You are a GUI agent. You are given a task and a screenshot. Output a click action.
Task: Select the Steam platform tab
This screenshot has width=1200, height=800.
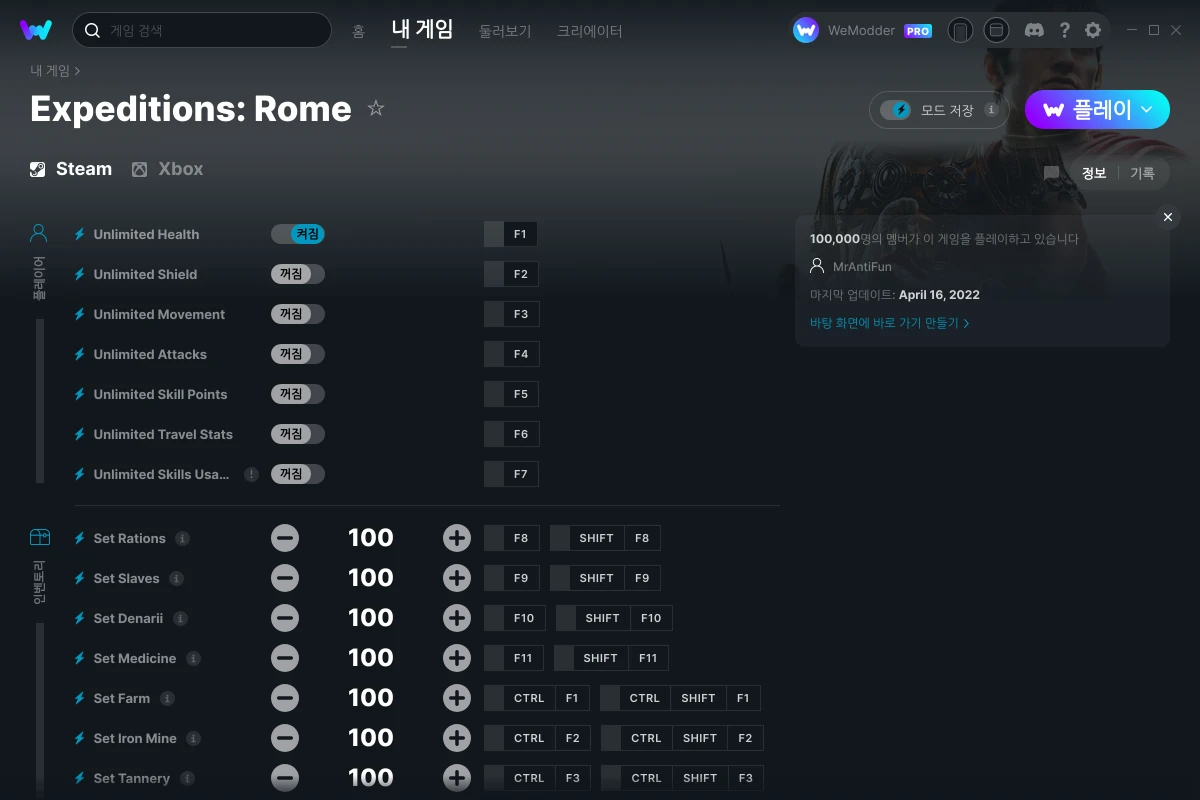[71, 169]
